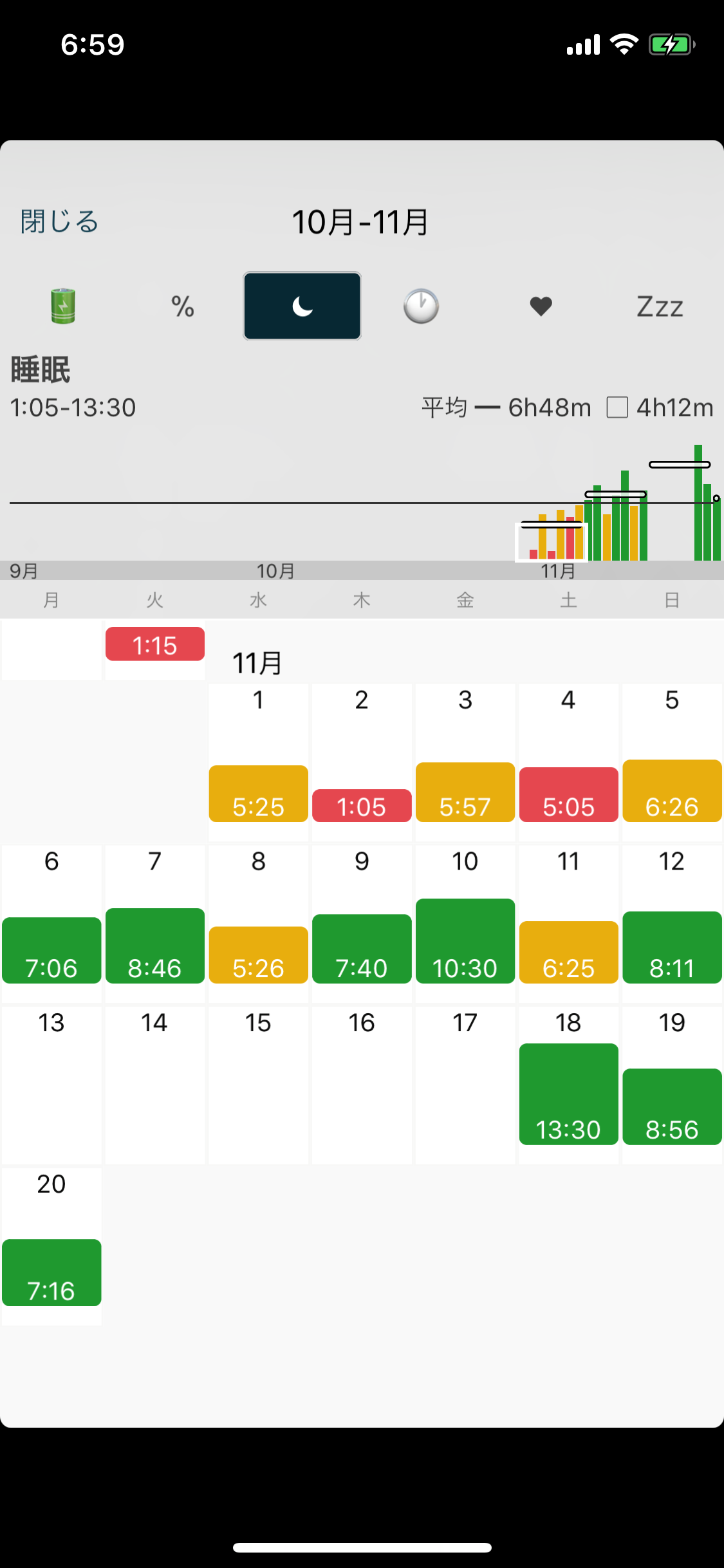Tap the red 1:05 block on November 2
This screenshot has height=1568, width=724.
[362, 805]
